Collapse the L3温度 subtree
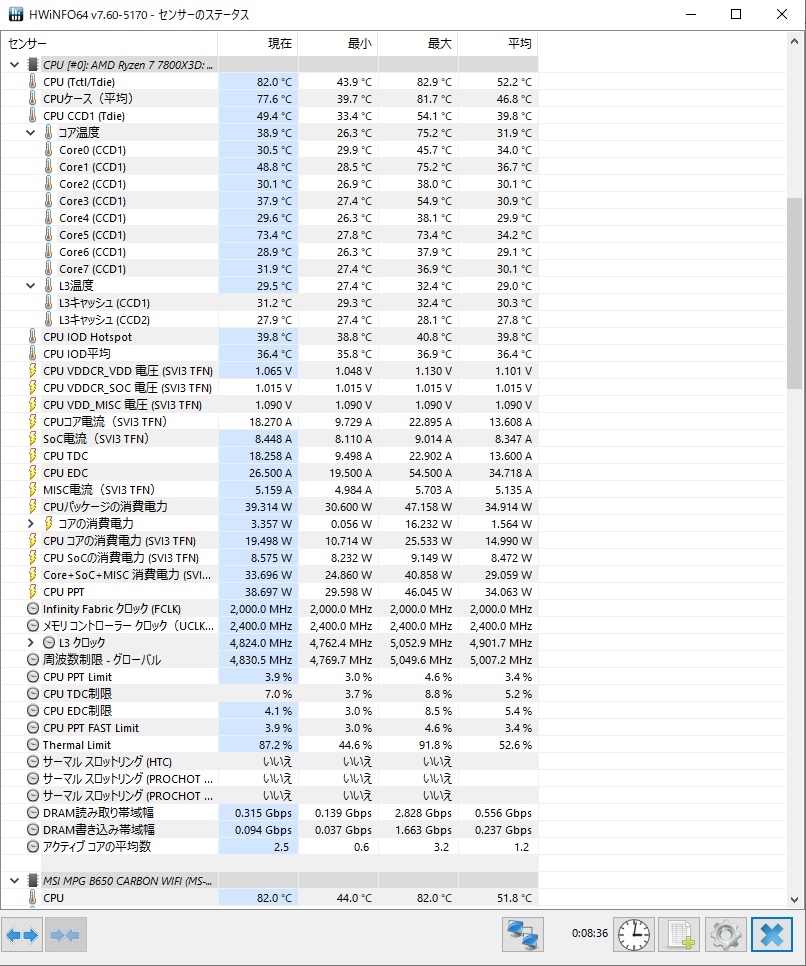 tap(30, 286)
